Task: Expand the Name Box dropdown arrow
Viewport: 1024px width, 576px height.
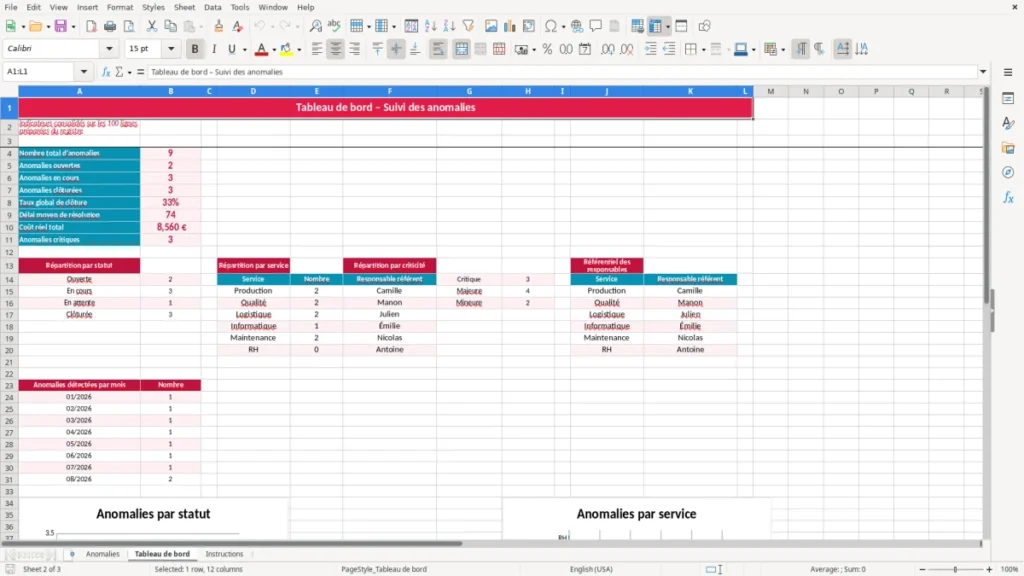Action: point(84,72)
